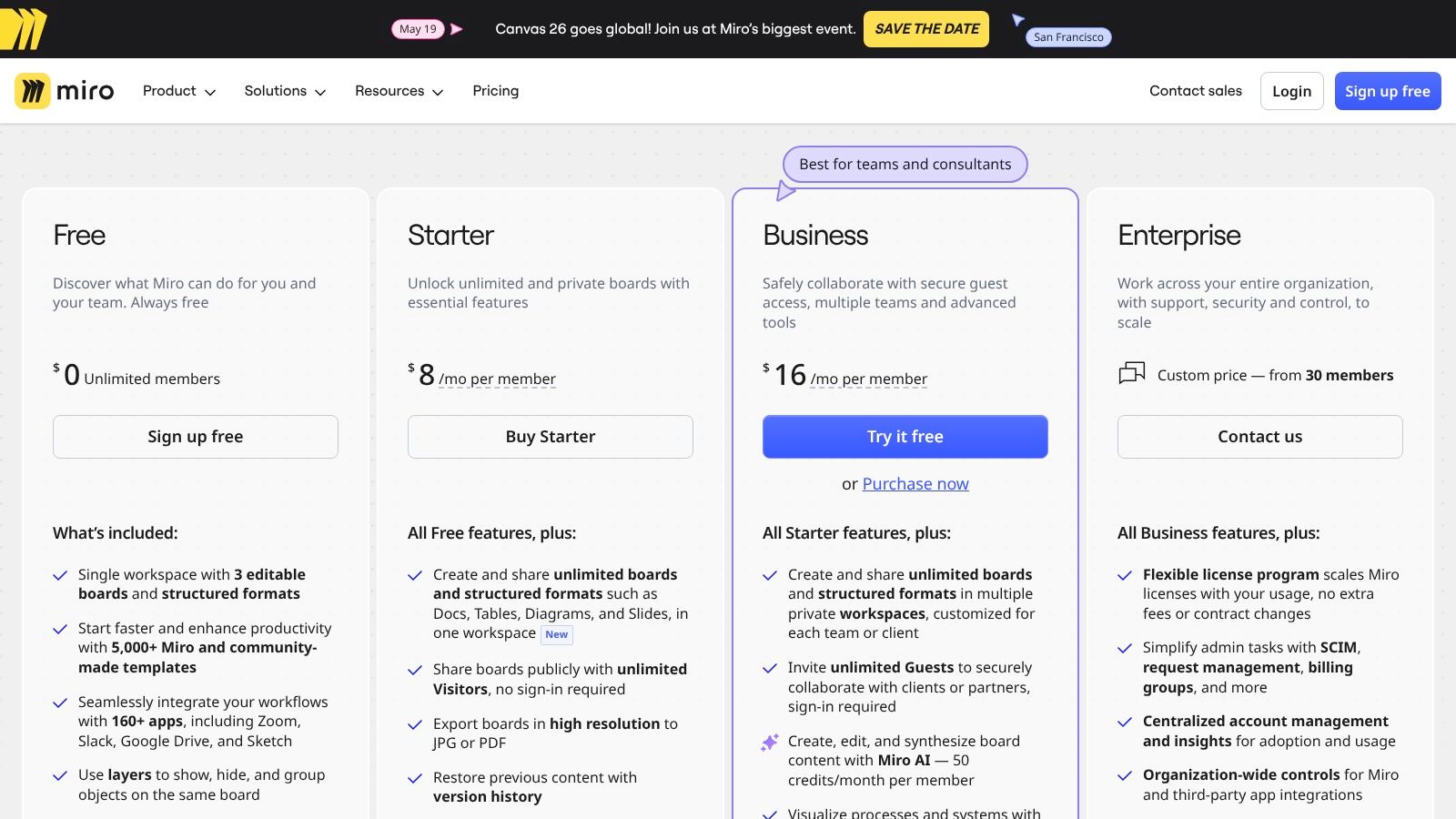Viewport: 1456px width, 819px height.
Task: Open the Product dropdown menu
Action: tap(178, 91)
